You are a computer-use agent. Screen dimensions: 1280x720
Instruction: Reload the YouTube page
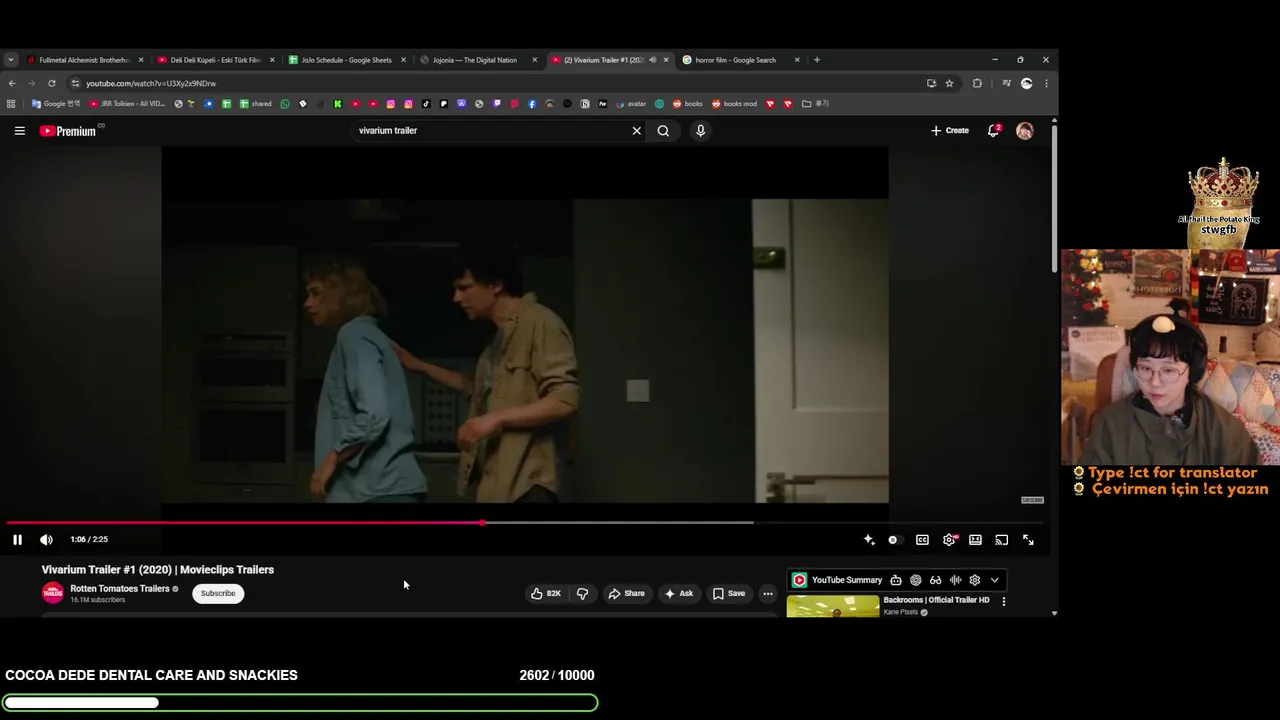tap(52, 83)
